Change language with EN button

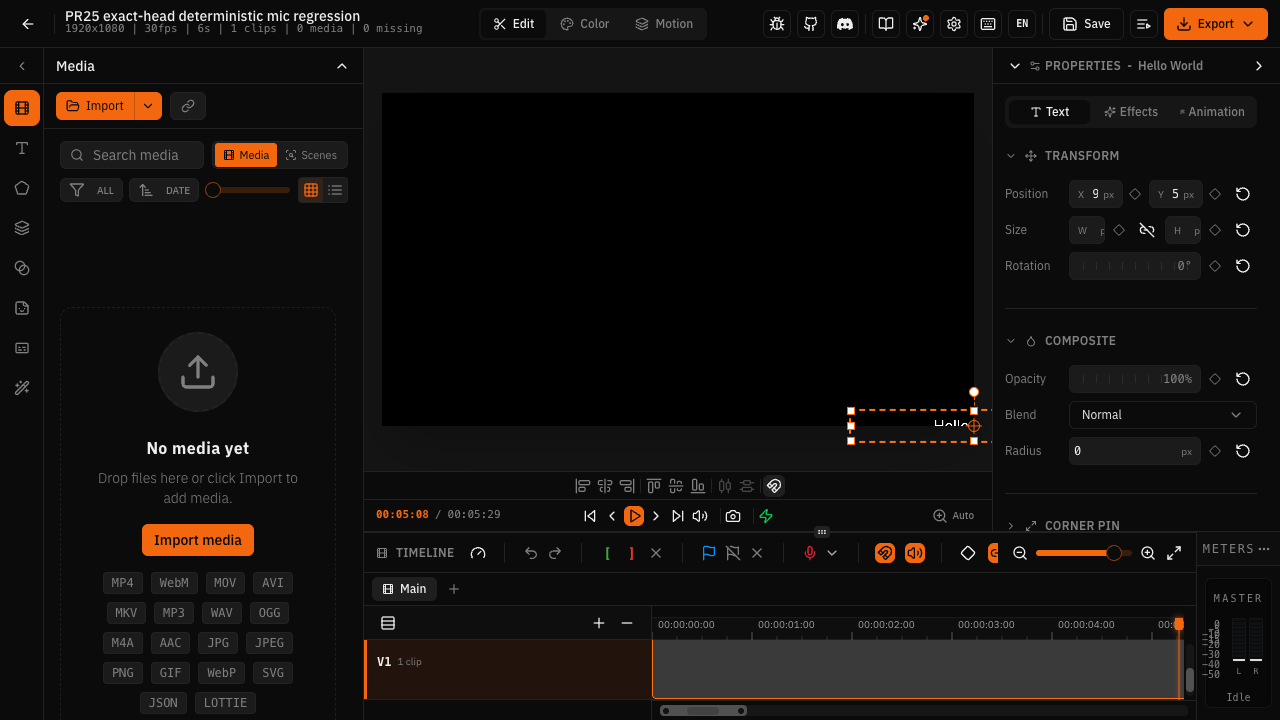pyautogui.click(x=1021, y=24)
